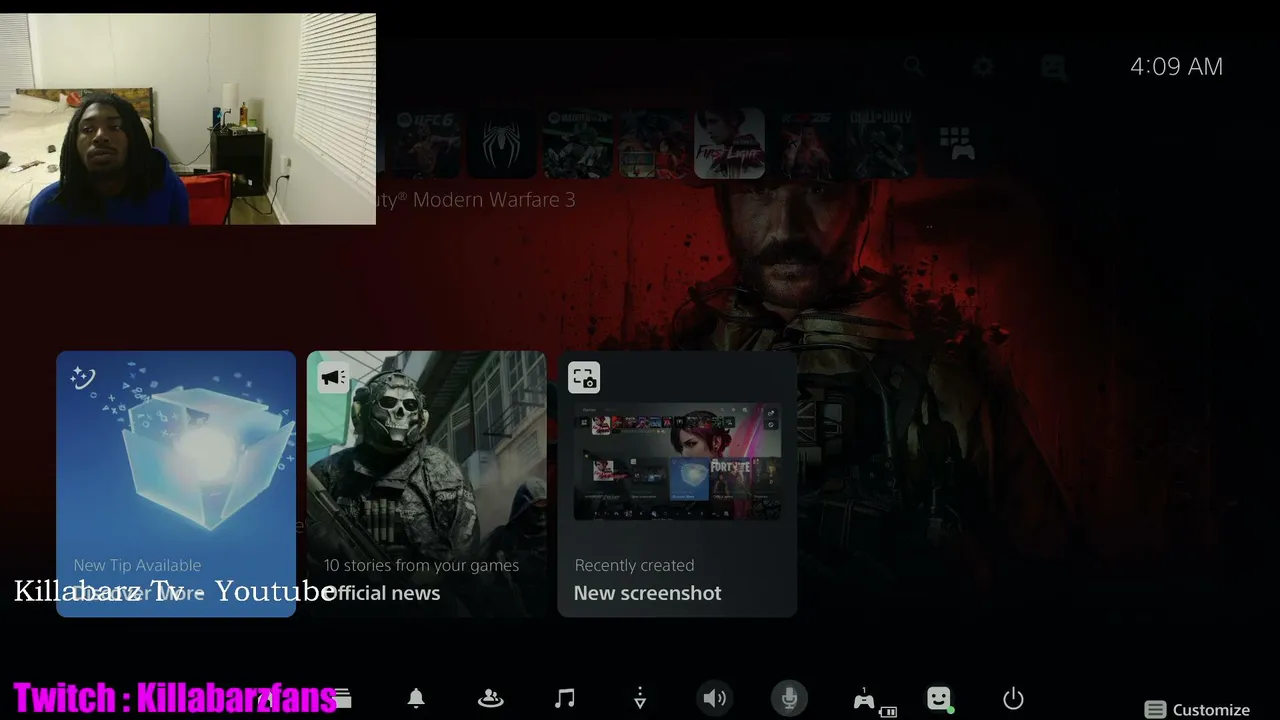Select the Madden game tile

pyautogui.click(x=578, y=144)
